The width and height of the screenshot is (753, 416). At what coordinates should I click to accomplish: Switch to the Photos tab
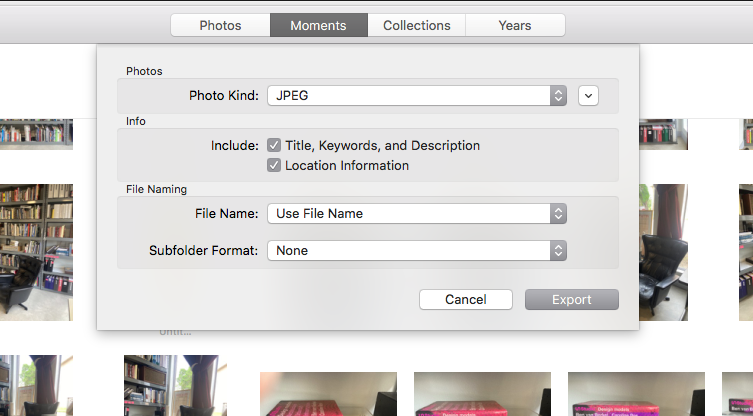(x=220, y=25)
